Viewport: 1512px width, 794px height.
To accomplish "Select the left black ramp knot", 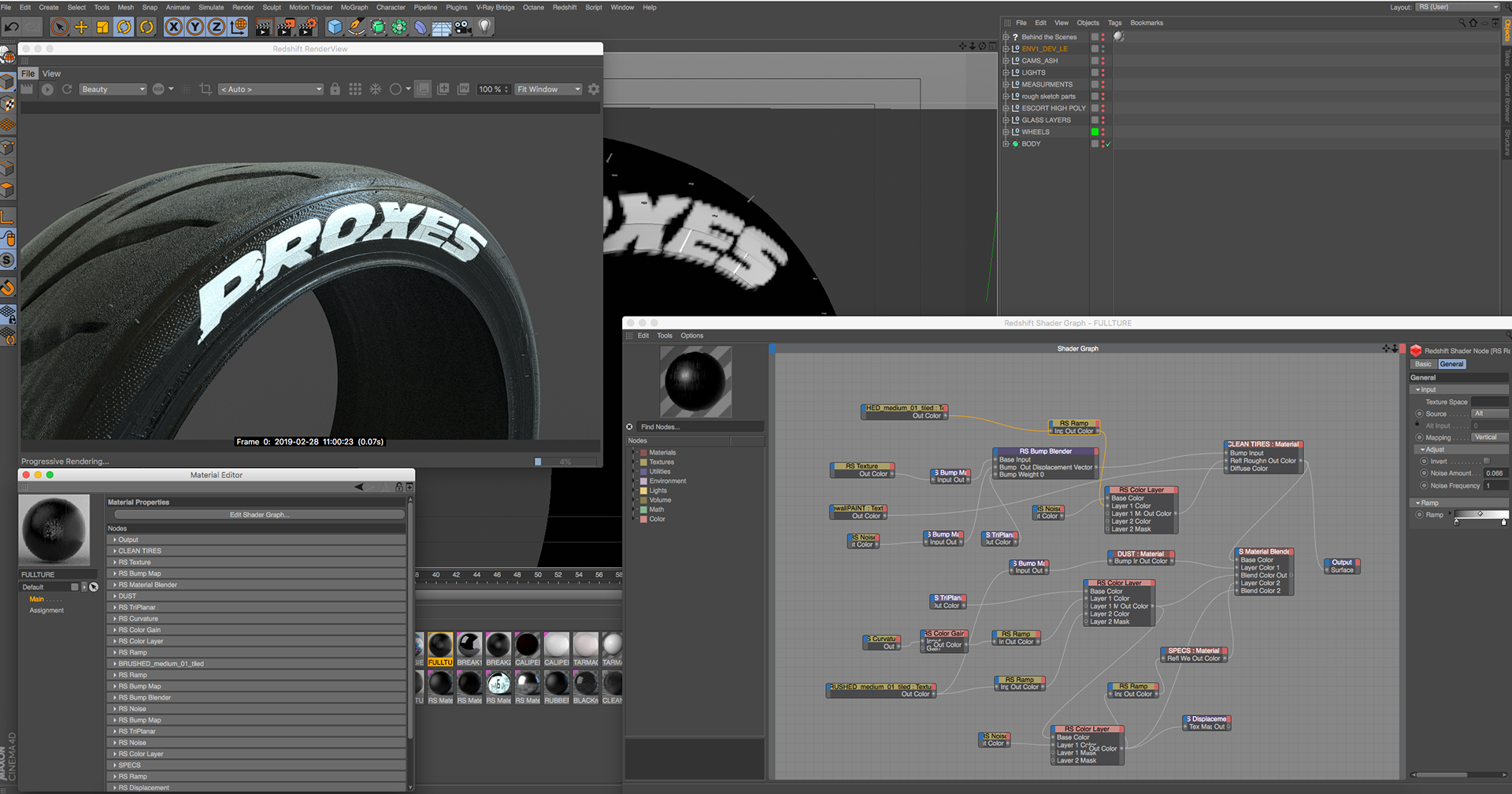I will click(1456, 522).
